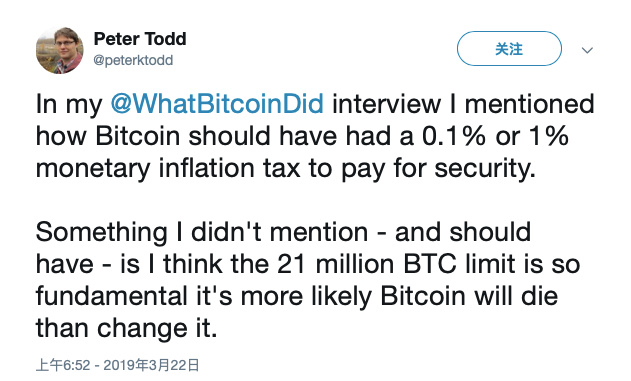Open Peter Todd's profile avatar photo
631x381 pixels.
[60, 50]
